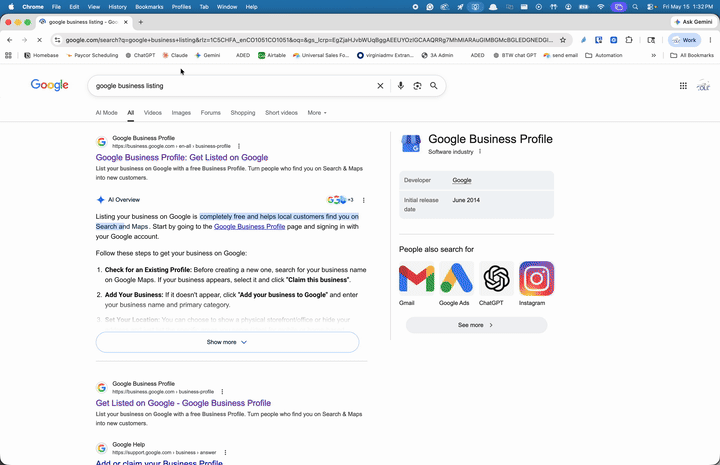Viewport: 720px width, 465px height.
Task: Open the Chrome extensions puzzle icon
Action: tap(629, 40)
